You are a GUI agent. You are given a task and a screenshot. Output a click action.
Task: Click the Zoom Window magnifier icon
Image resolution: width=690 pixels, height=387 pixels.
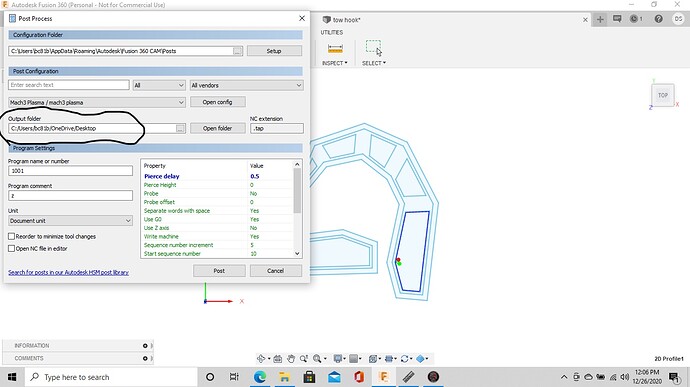(x=304, y=359)
